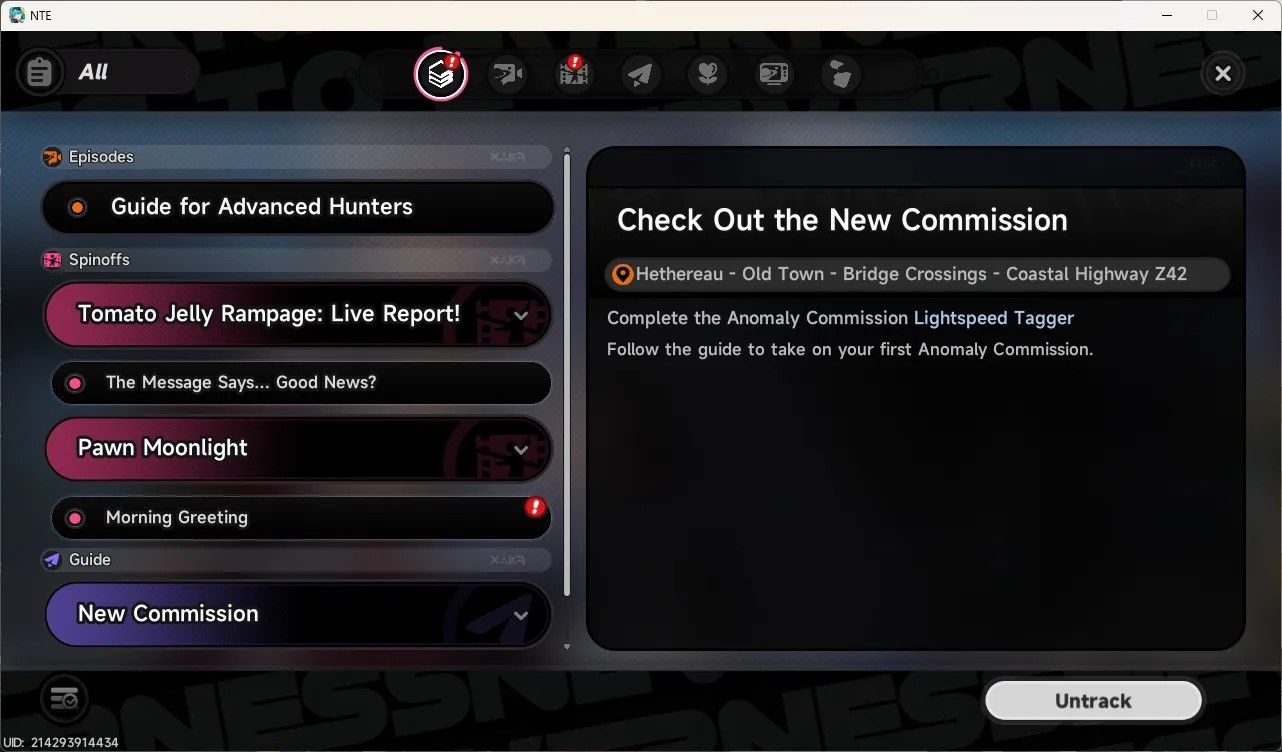The image size is (1282, 752).
Task: Open the Lightspeed Tagger link
Action: coord(994,318)
